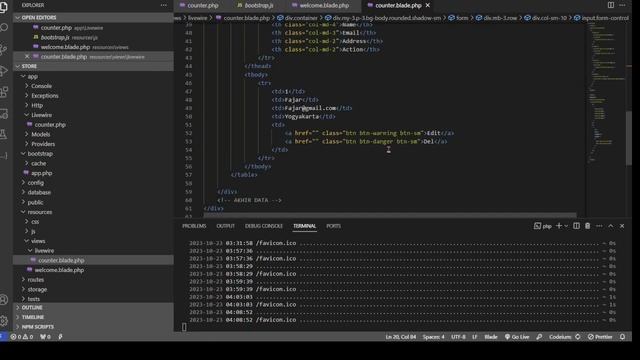640x360 pixels.
Task: Open the Remote Explorer view
Action: click(4, 113)
